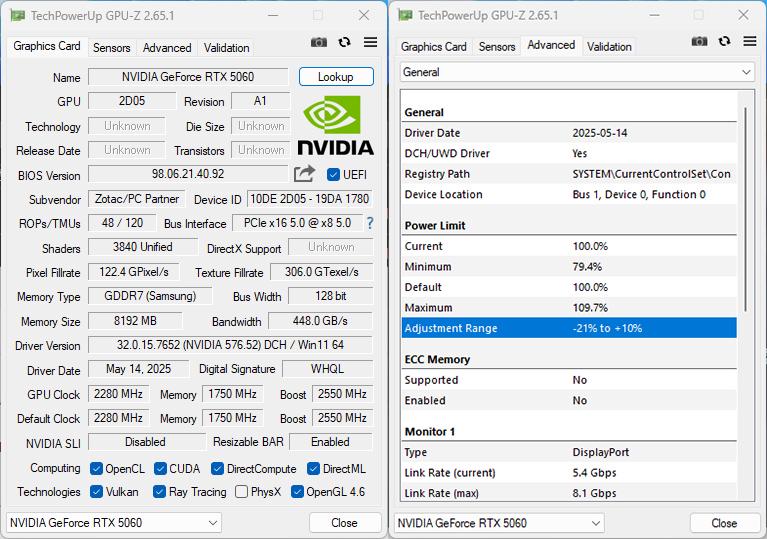Click the Driver Version field
This screenshot has width=767, height=539.
230,345
